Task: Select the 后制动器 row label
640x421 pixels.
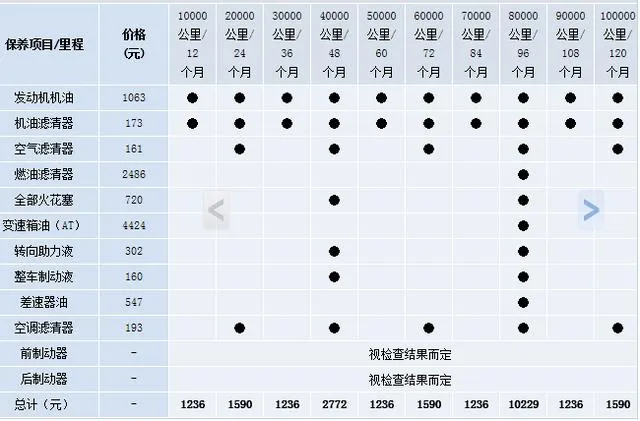Action: click(44, 379)
